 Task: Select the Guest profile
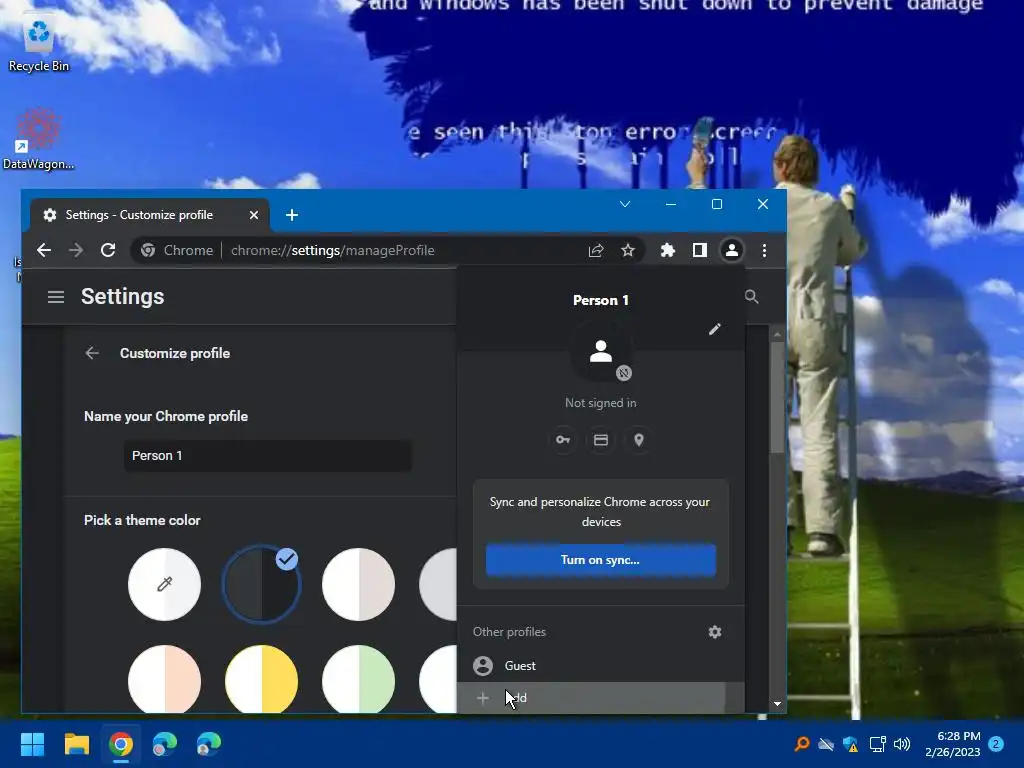pos(601,665)
